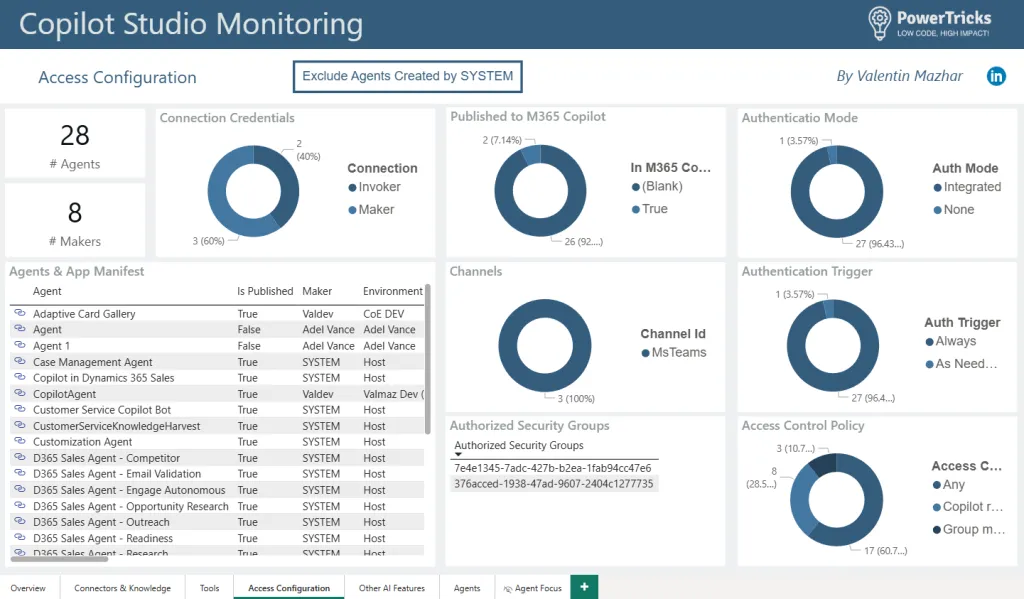Go to the Tools tab
Image resolution: width=1024 pixels, height=599 pixels.
[x=210, y=588]
